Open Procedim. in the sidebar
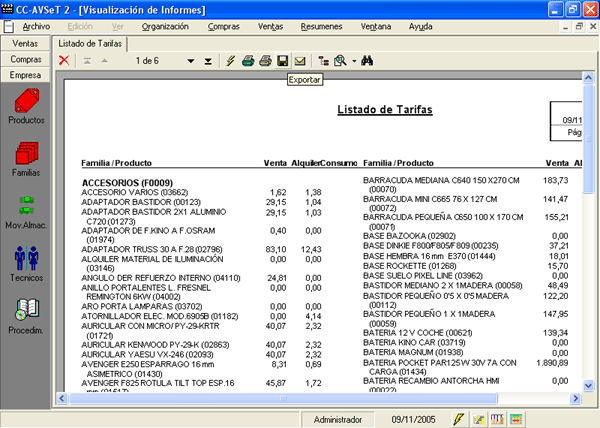 pos(26,317)
